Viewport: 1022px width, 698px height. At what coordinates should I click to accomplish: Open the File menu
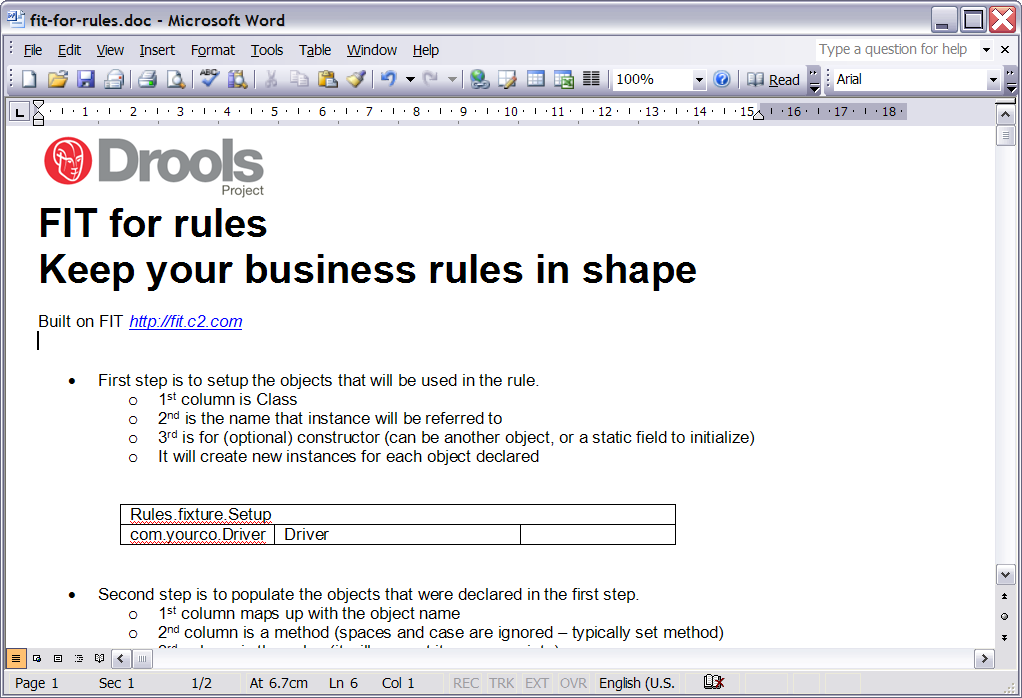coord(33,50)
